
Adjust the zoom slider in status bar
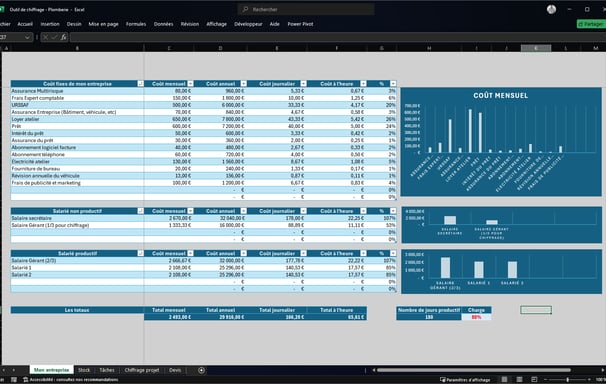point(567,380)
